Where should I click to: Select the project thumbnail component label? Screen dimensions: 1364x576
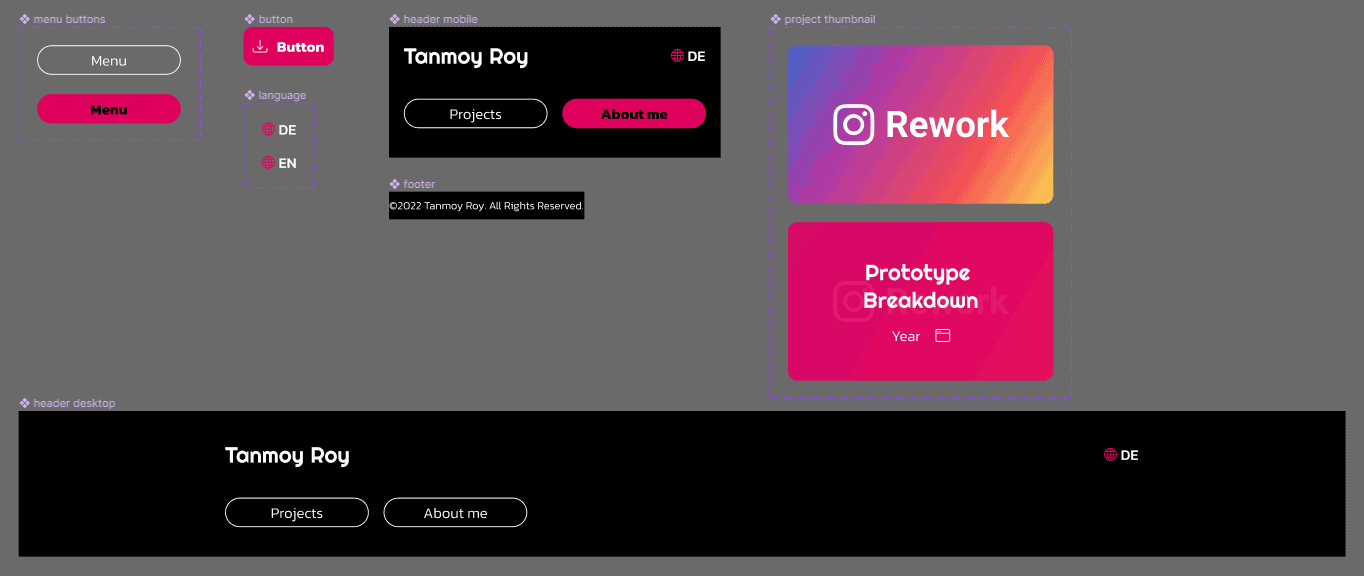pos(823,19)
